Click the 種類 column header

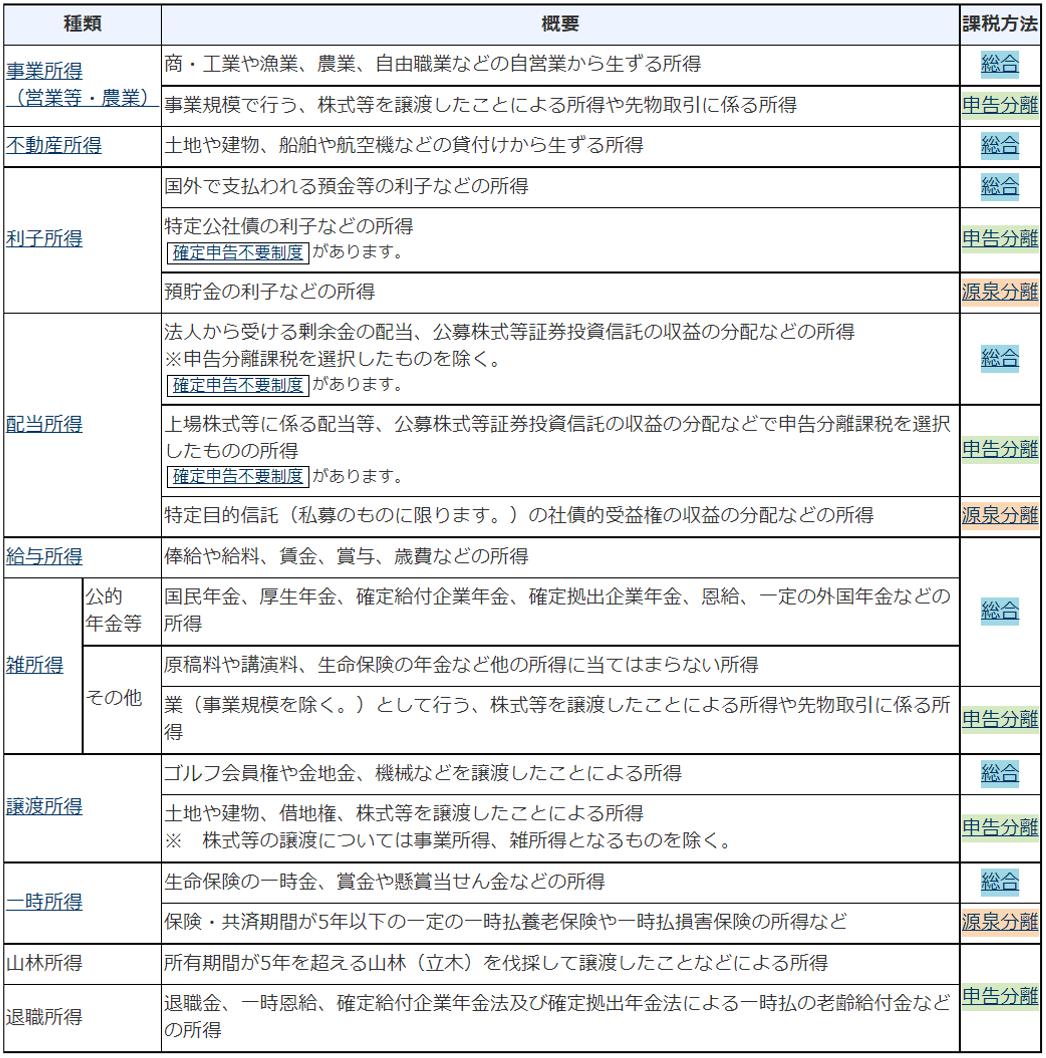(x=80, y=21)
